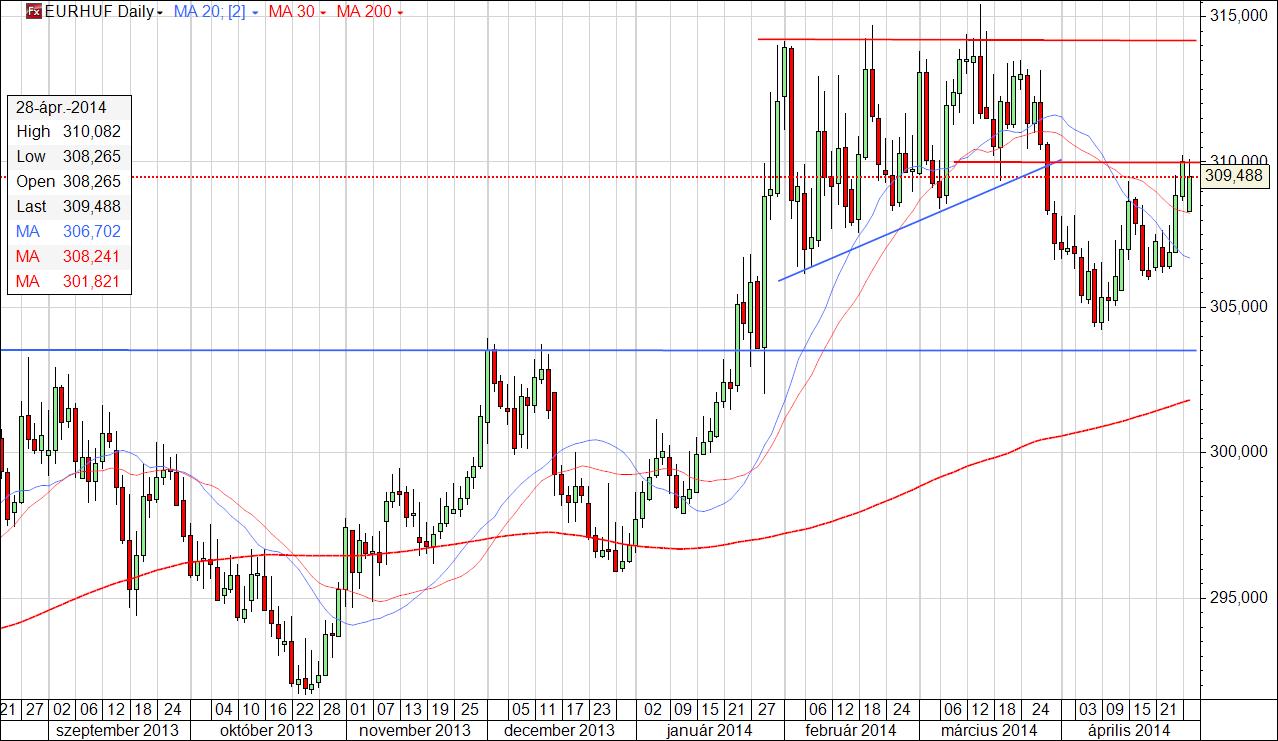The image size is (1278, 741).
Task: Click the január 2014 month label
Action: tap(709, 729)
